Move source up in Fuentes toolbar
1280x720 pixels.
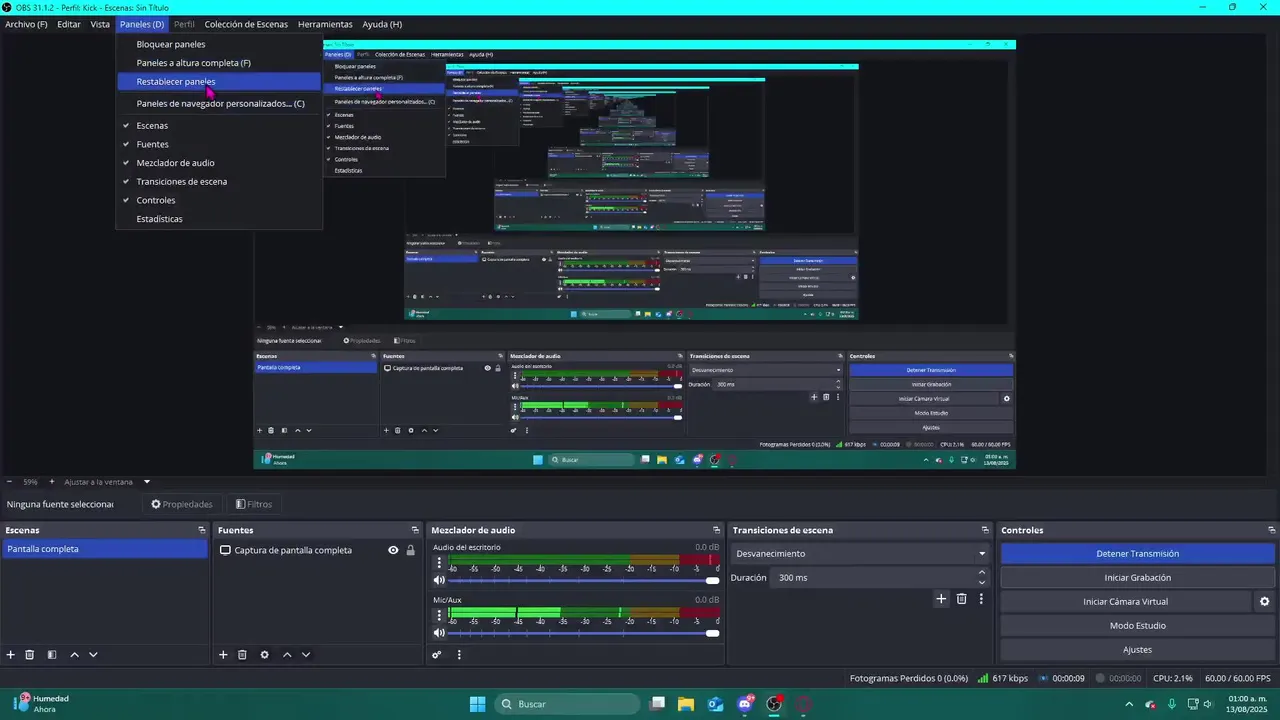click(287, 655)
